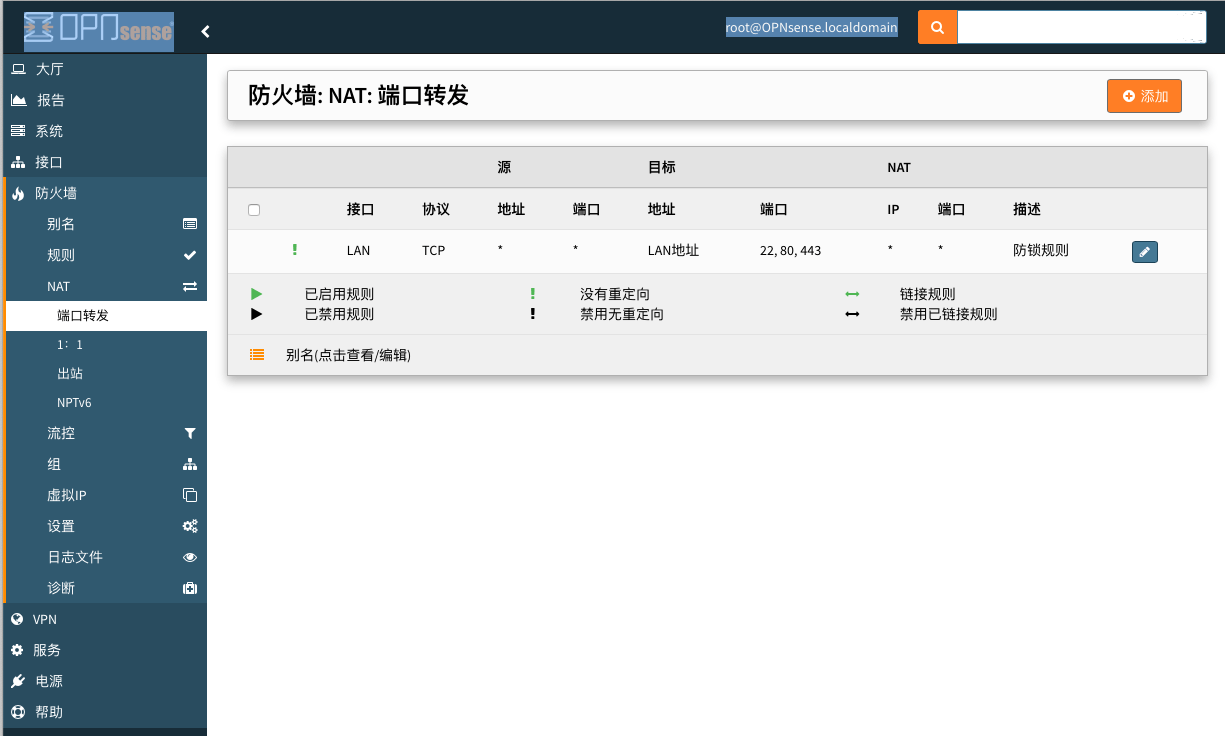The image size is (1225, 736).
Task: Click the 流控 filter funnel icon
Action: click(189, 434)
